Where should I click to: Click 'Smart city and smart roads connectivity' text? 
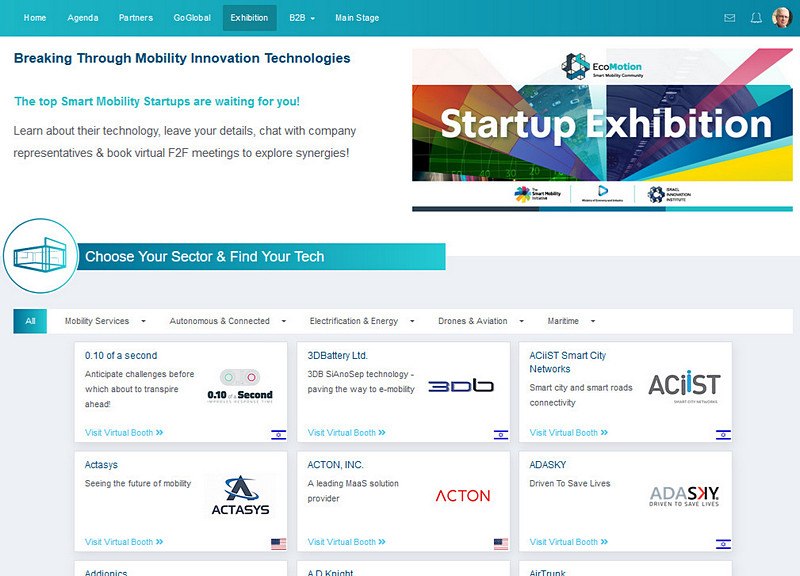click(581, 395)
